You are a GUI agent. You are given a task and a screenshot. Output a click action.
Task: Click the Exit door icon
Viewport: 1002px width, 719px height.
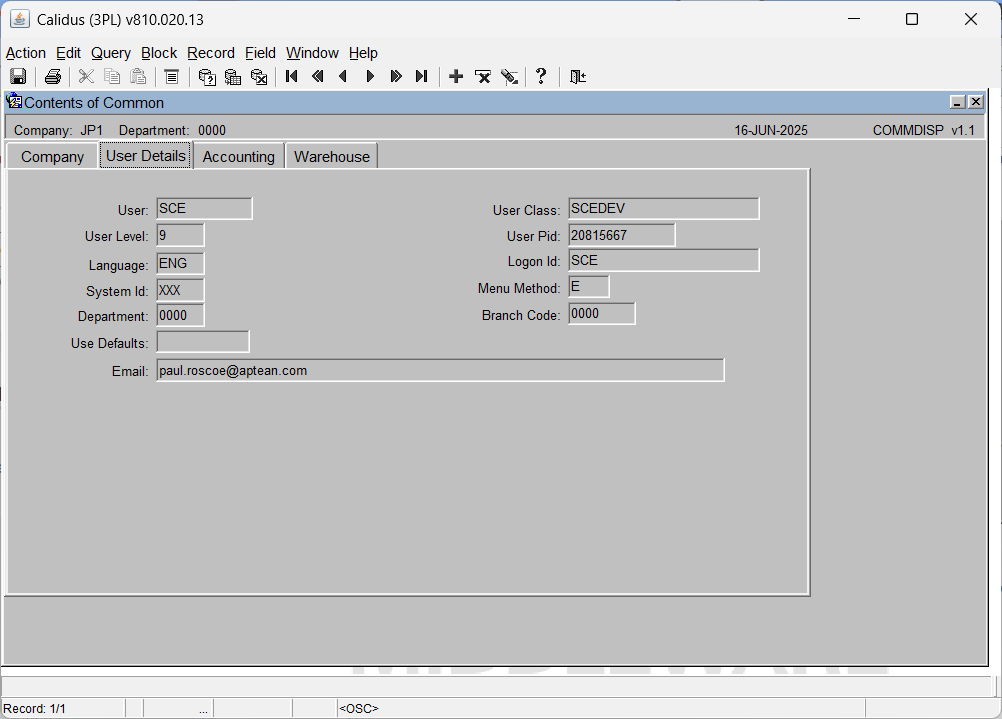click(x=578, y=77)
